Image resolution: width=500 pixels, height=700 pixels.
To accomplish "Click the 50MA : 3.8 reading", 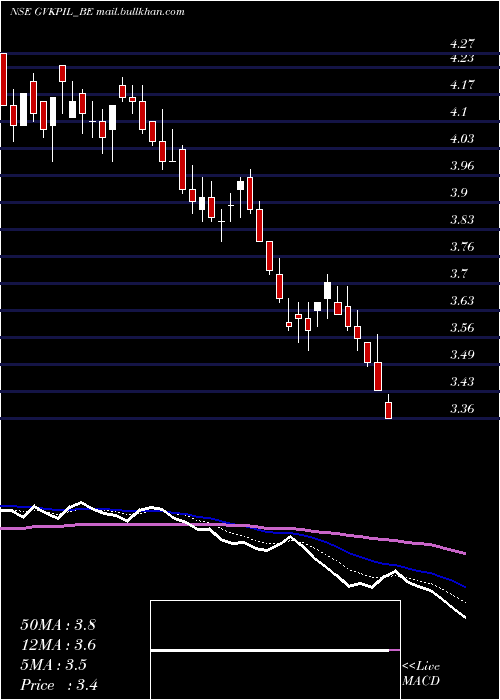I will (x=58, y=625).
